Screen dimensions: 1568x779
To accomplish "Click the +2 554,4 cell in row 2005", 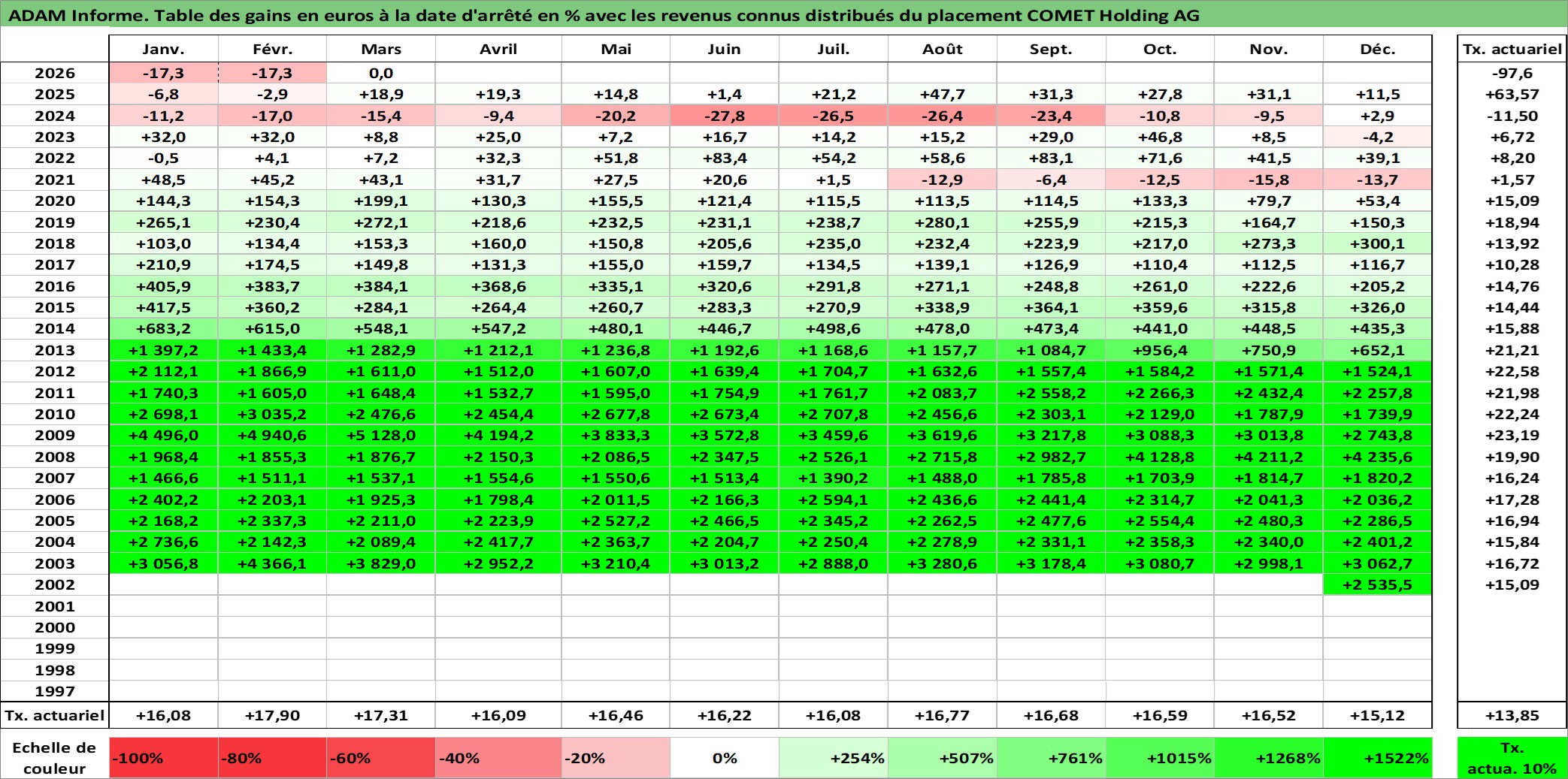I will click(1160, 521).
